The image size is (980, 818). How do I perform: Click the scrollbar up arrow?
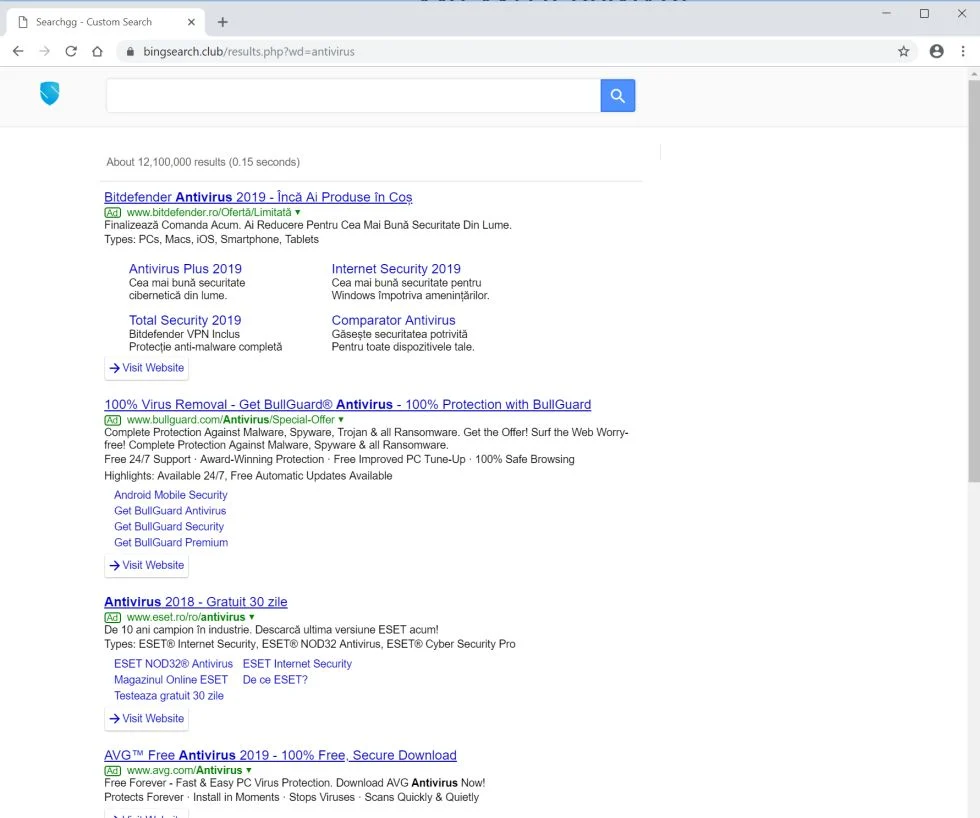point(974,74)
